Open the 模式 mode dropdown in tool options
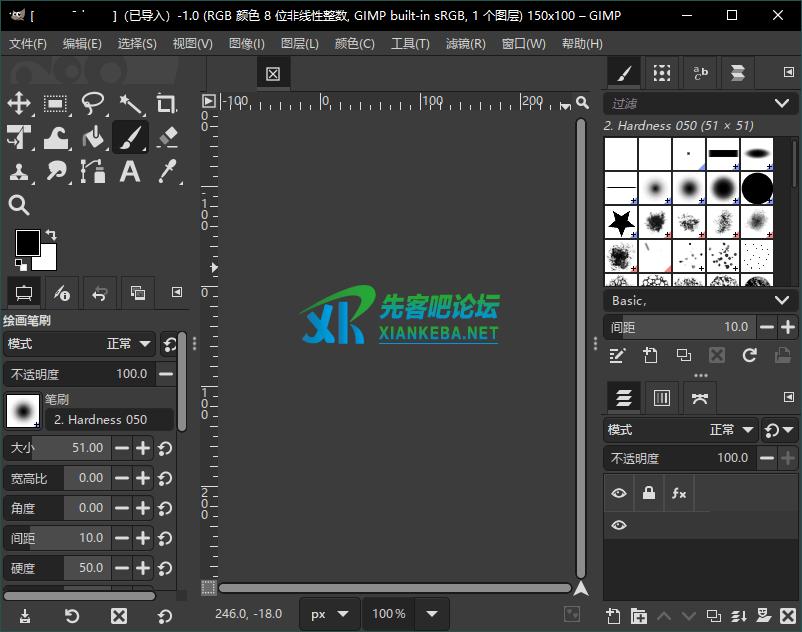802x632 pixels. pos(120,344)
